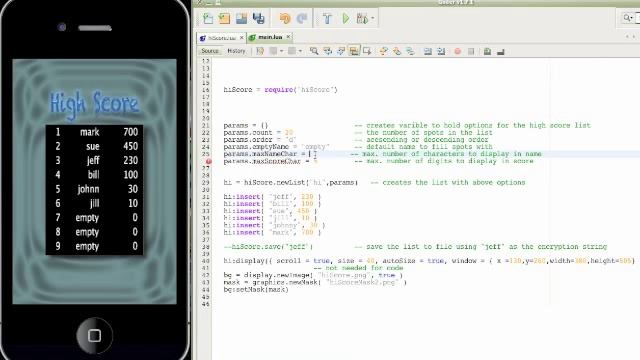This screenshot has width=640, height=360.
Task: Click the Save All toolbar icon
Action: pyautogui.click(x=258, y=18)
